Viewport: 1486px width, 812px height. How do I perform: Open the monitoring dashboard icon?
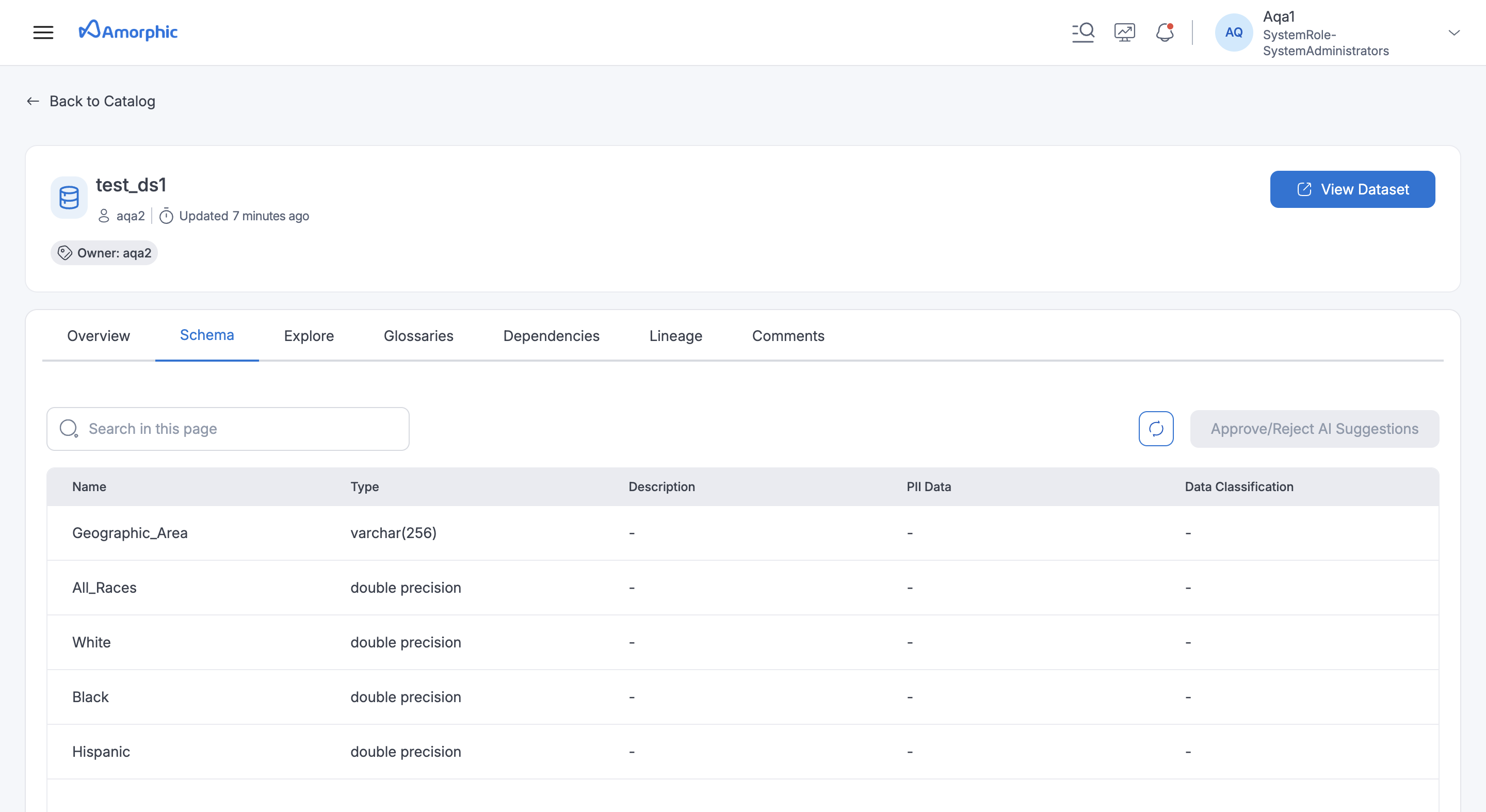point(1124,33)
